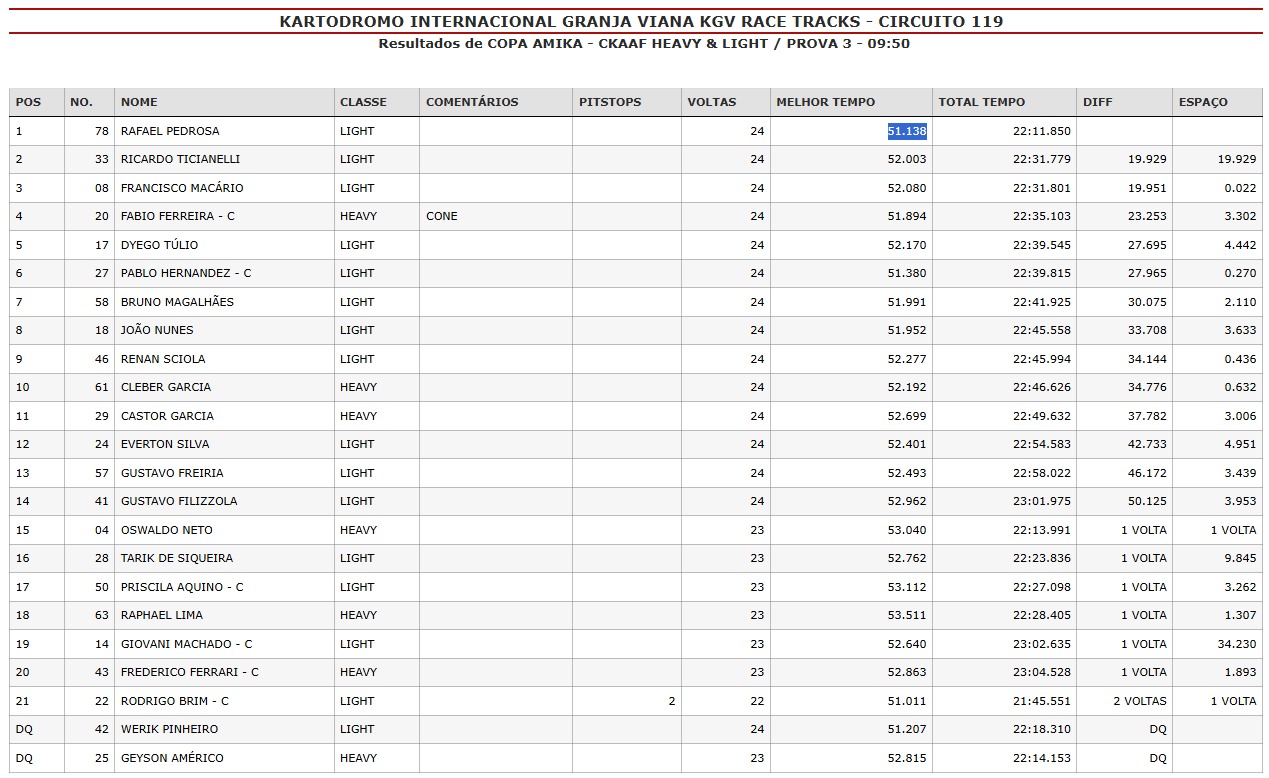Click driver name RAPHAEL LIMA
The width and height of the screenshot is (1269, 778).
coord(162,615)
